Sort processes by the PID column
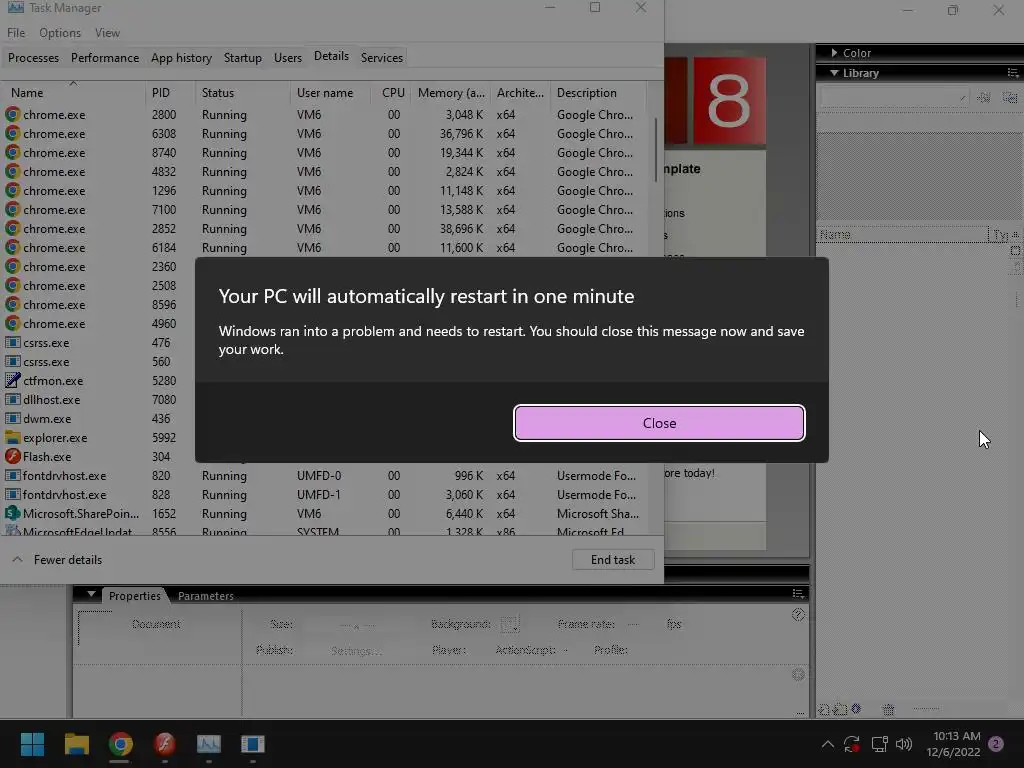 (170, 93)
